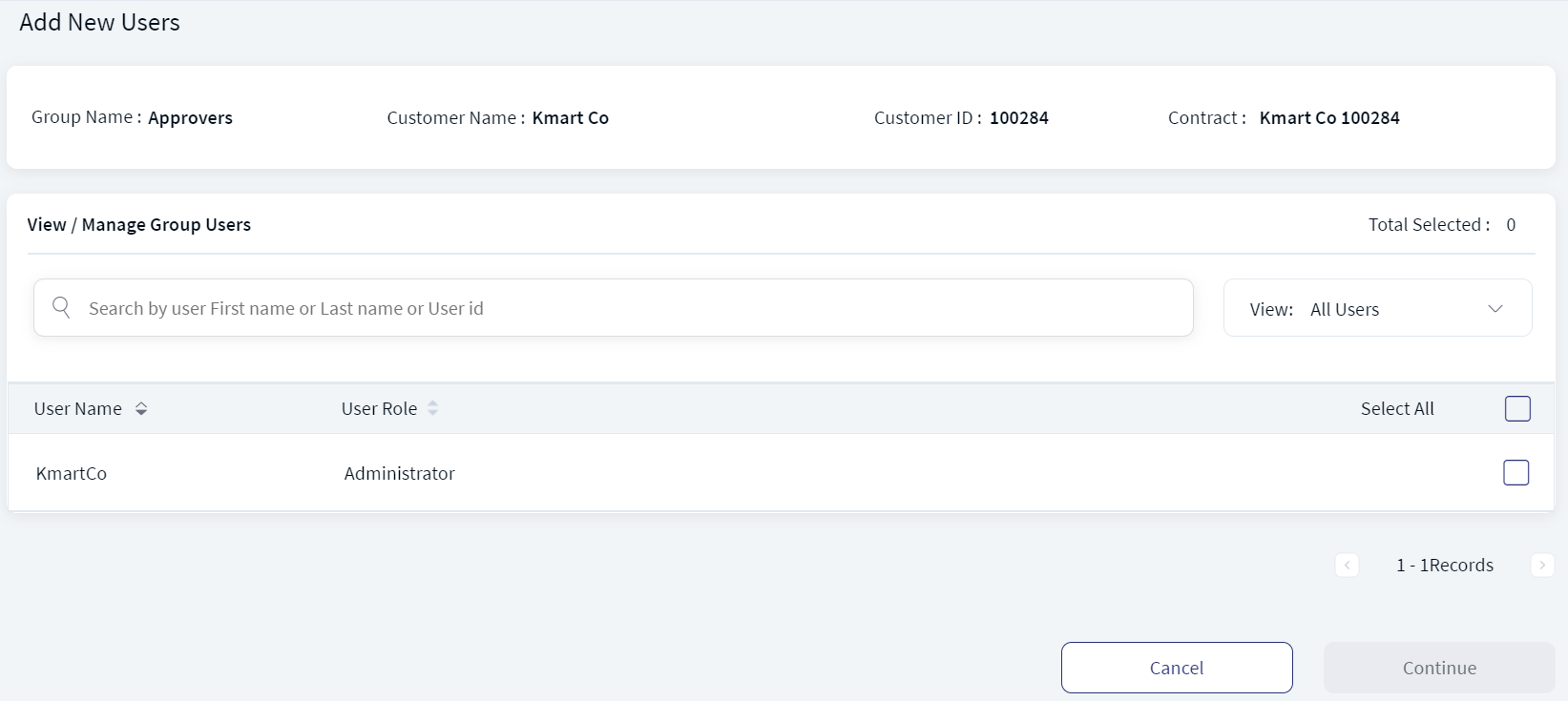Screen dimensions: 1568x701
Task: Expand the View dropdown chevron
Action: tap(1495, 309)
